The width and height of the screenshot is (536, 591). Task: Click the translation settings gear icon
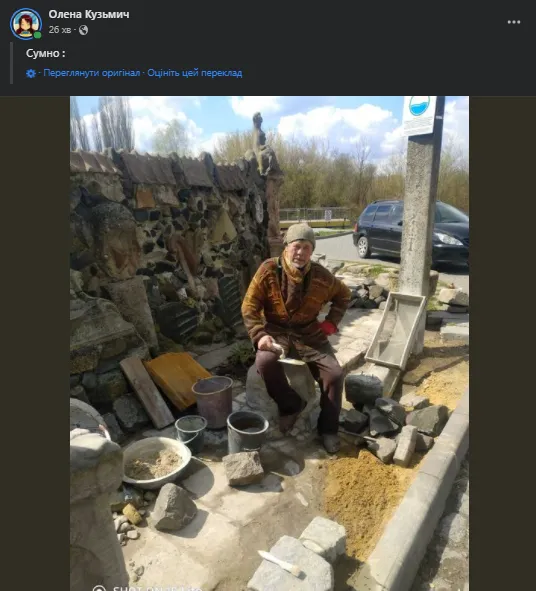click(x=31, y=73)
